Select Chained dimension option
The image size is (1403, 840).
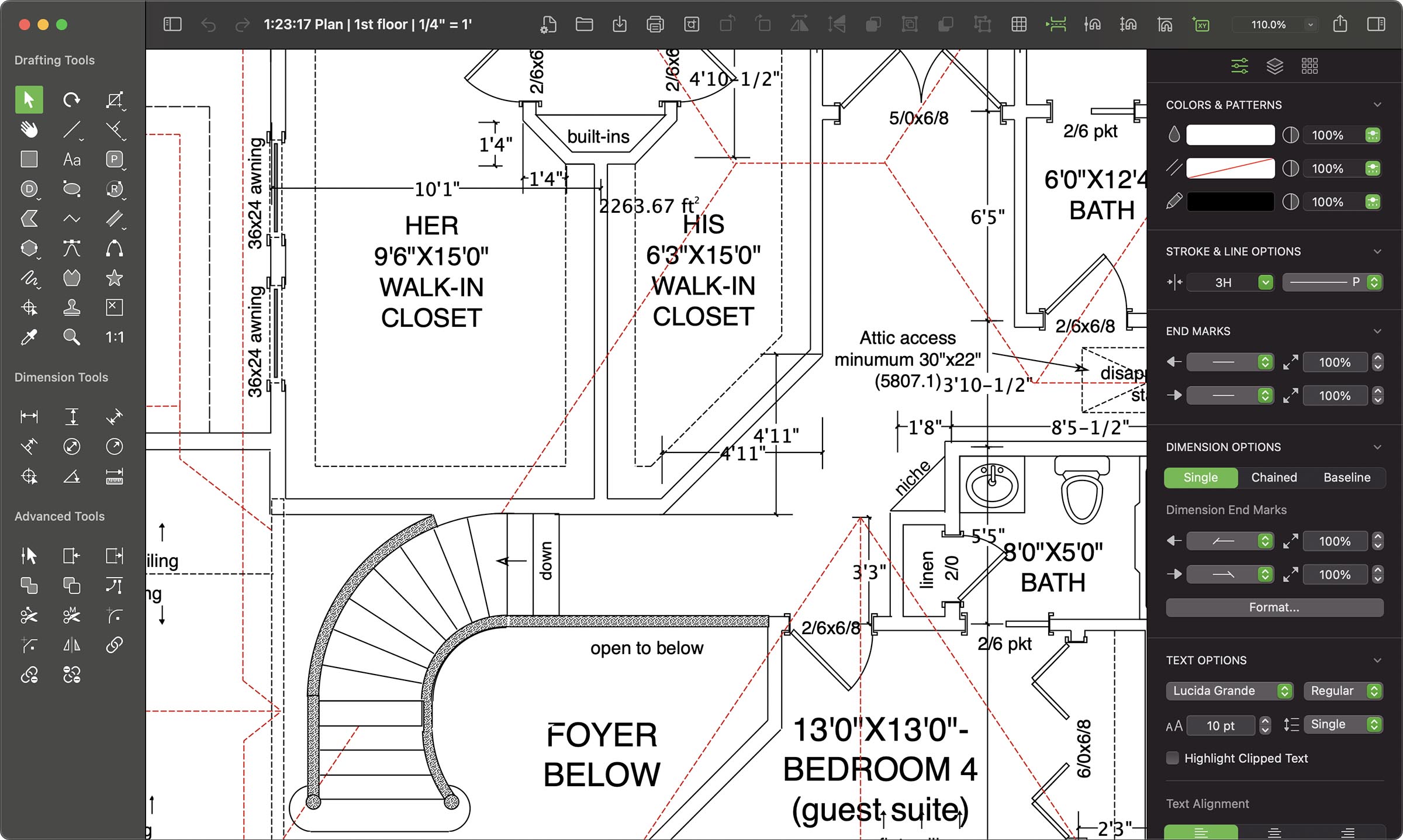1274,478
